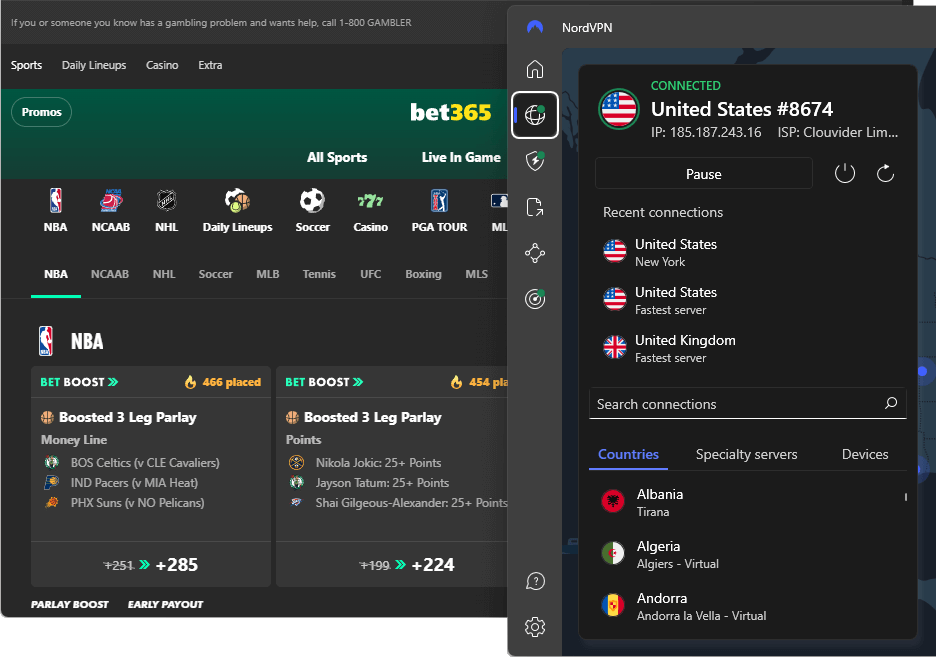Click the Albania flag icon
Viewport: 936px width, 658px height.
[x=613, y=502]
